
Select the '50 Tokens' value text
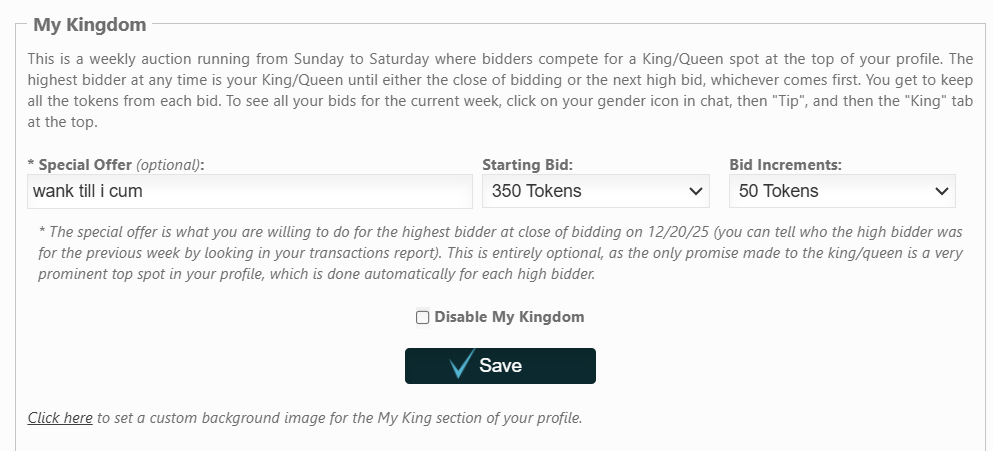[x=779, y=191]
